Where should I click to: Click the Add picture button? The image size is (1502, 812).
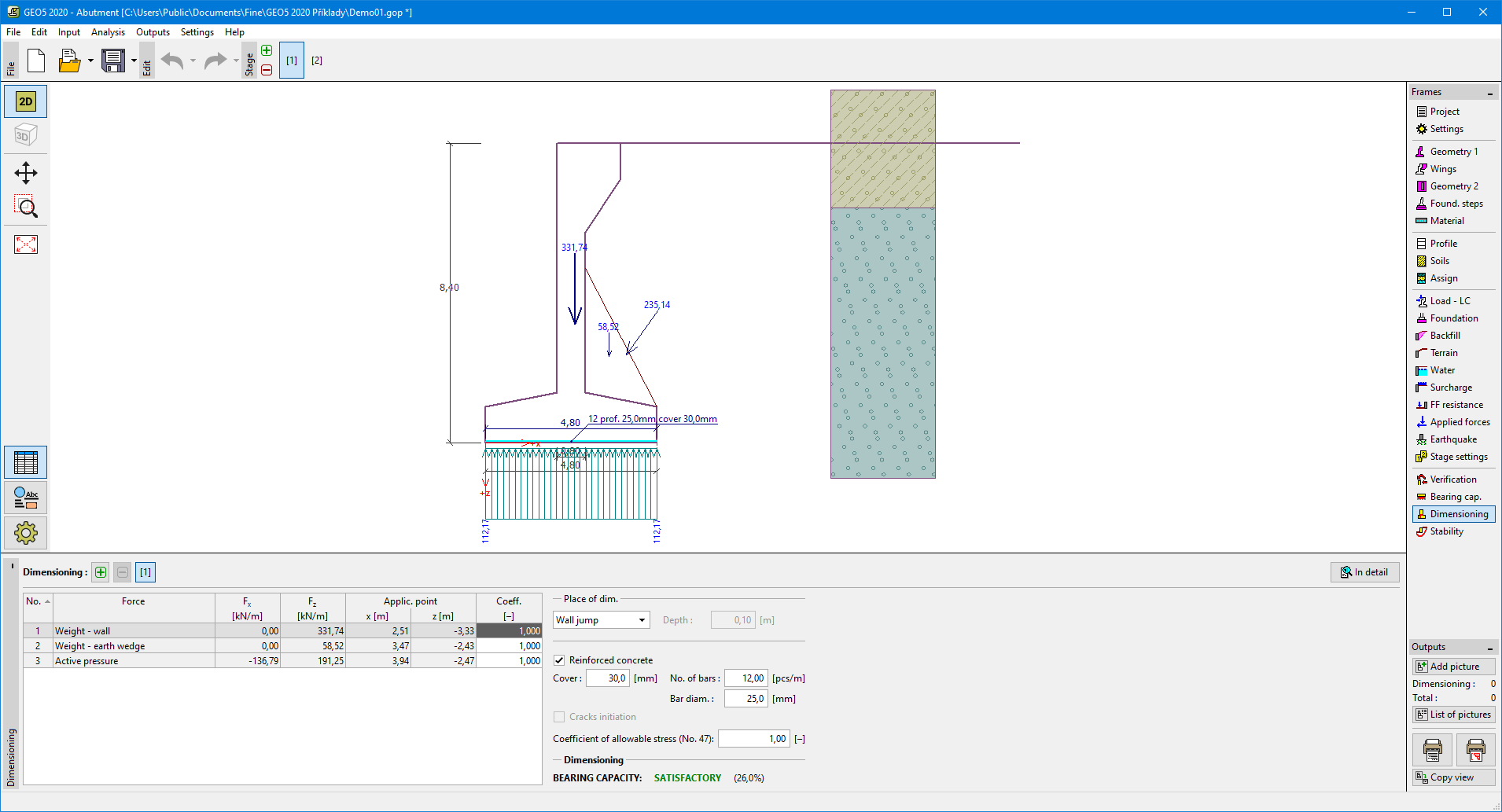(1453, 667)
